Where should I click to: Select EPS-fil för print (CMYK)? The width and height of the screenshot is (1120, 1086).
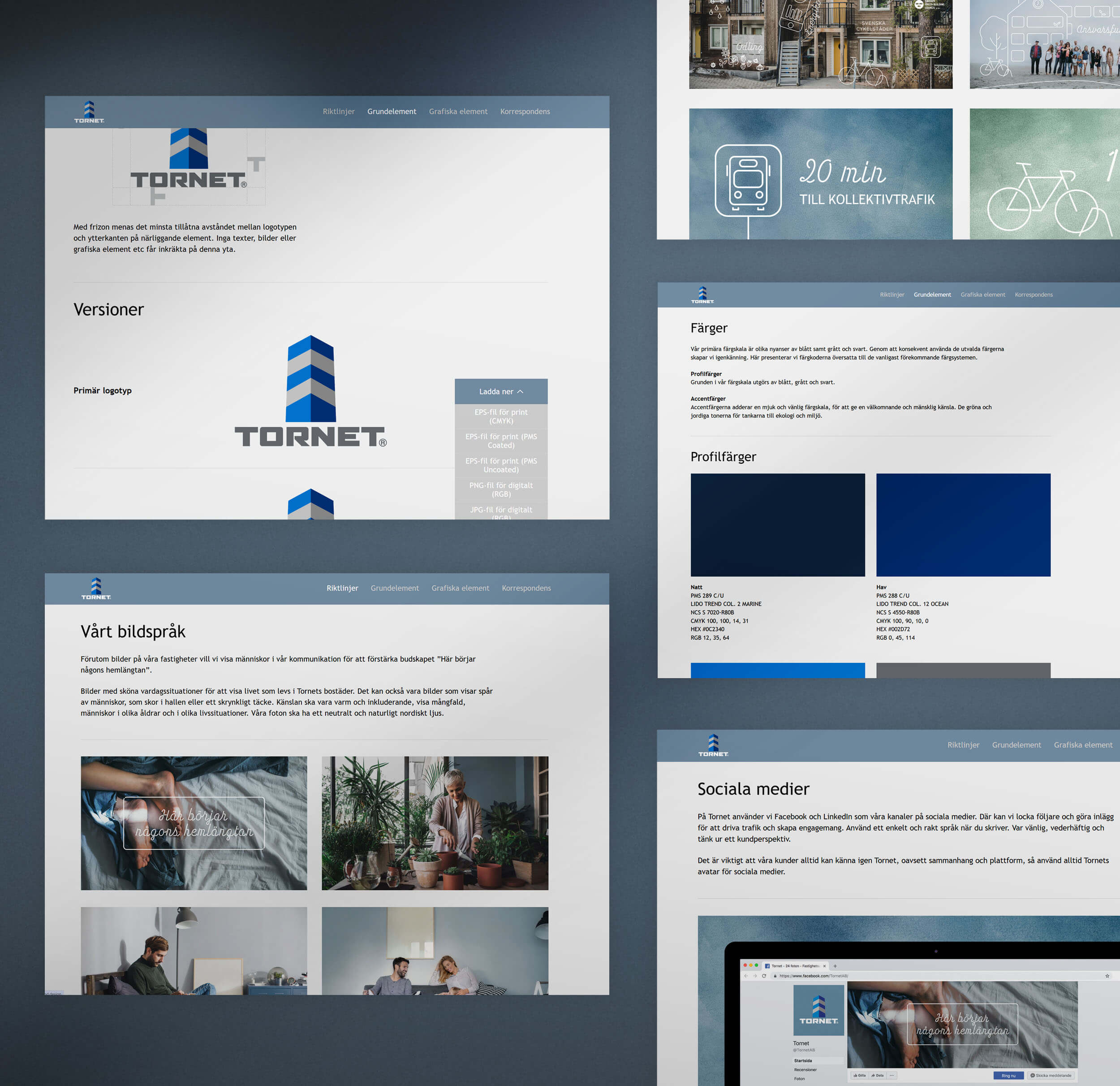point(501,417)
